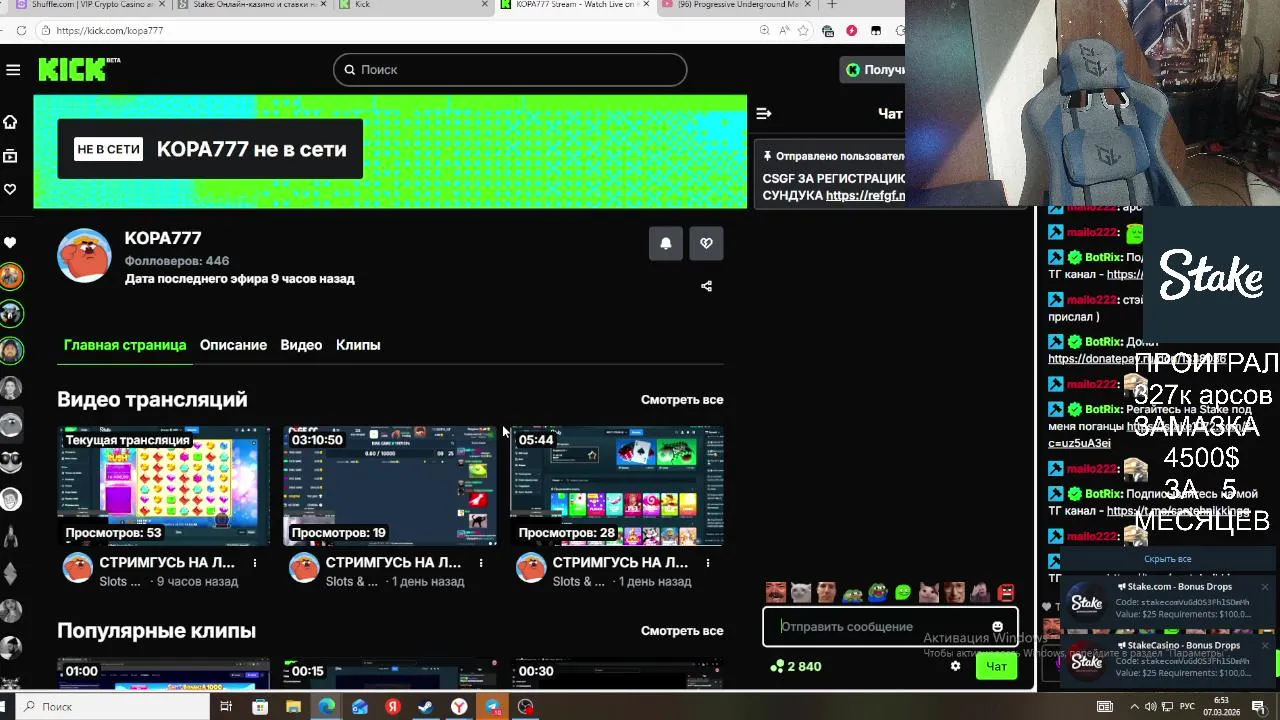Switch to the Клипы tab
Image resolution: width=1280 pixels, height=720 pixels.
(x=358, y=345)
